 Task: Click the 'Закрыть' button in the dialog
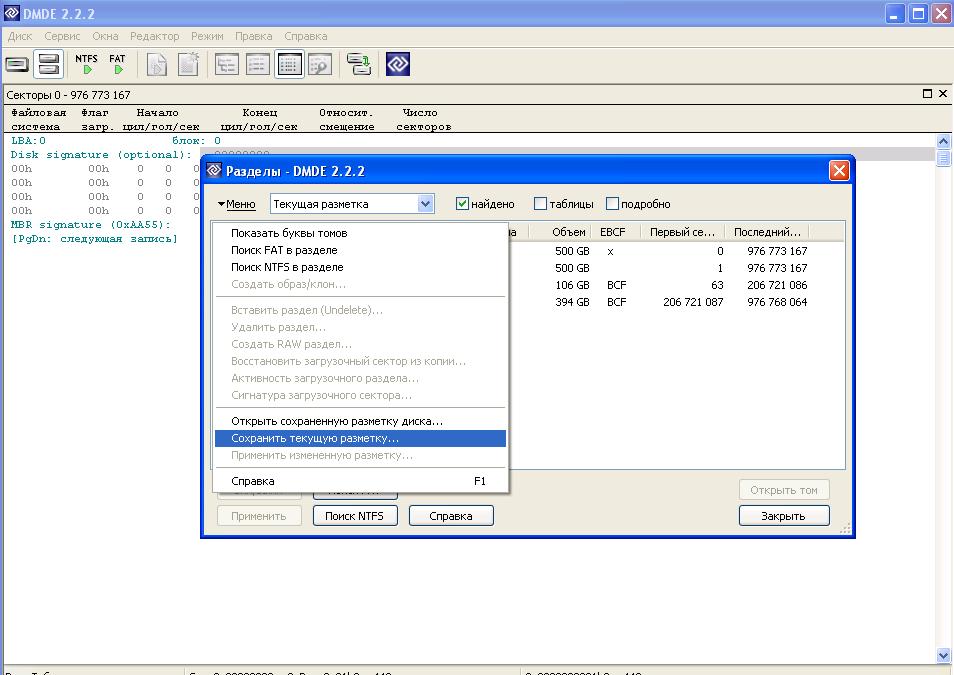coord(784,516)
